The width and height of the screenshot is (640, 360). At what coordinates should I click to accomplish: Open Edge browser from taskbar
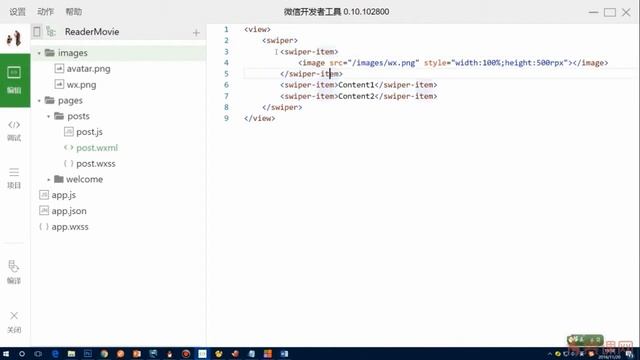click(55, 354)
